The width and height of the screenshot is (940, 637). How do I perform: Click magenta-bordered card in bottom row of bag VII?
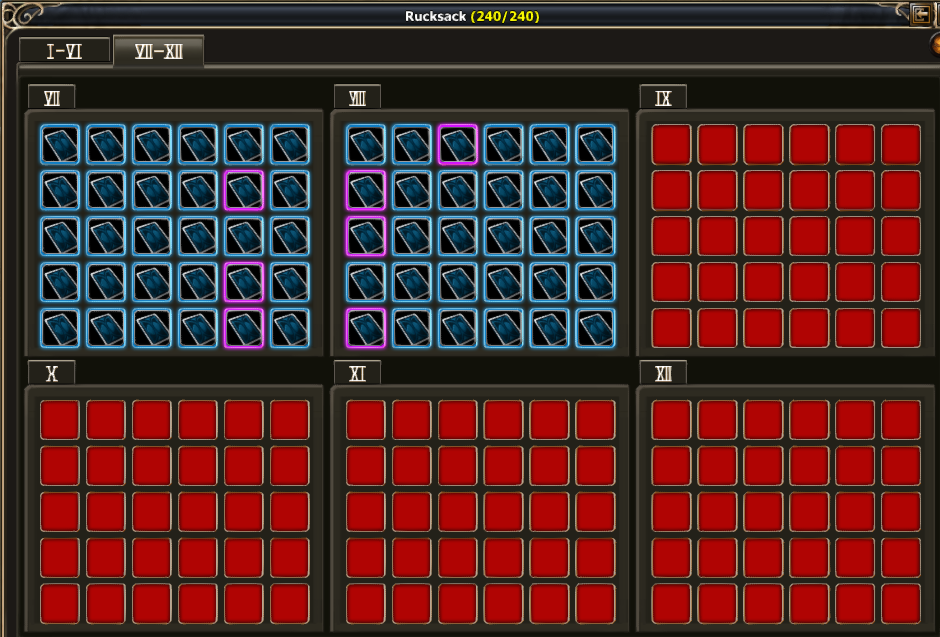click(x=244, y=328)
